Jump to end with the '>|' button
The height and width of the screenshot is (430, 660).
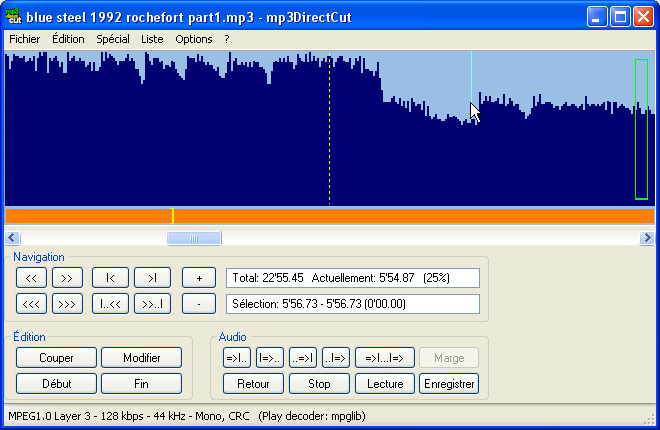(152, 278)
